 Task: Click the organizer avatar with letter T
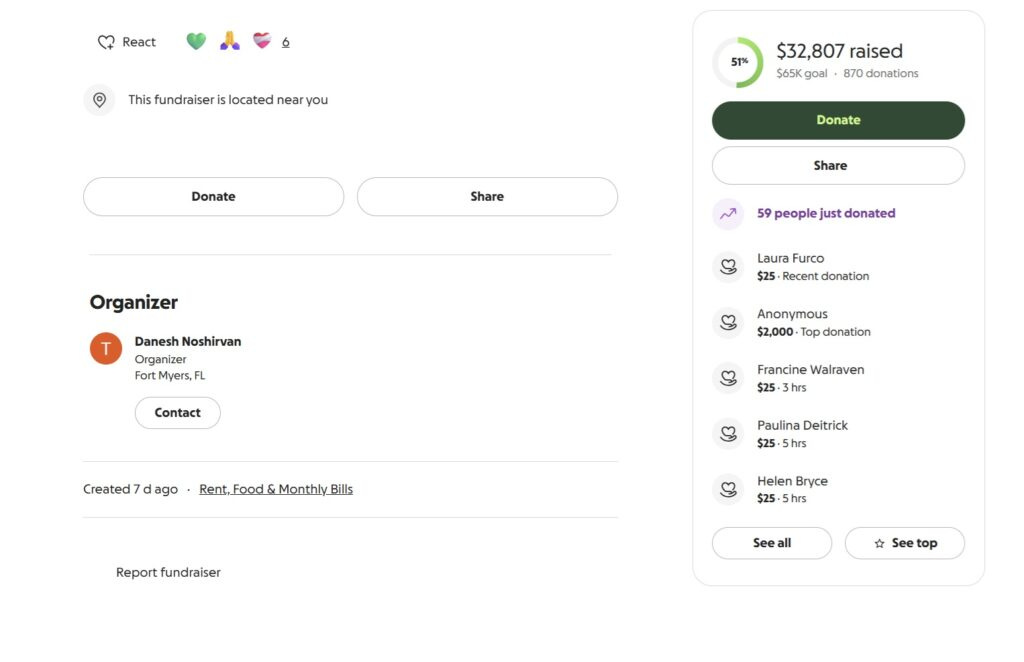coord(105,349)
